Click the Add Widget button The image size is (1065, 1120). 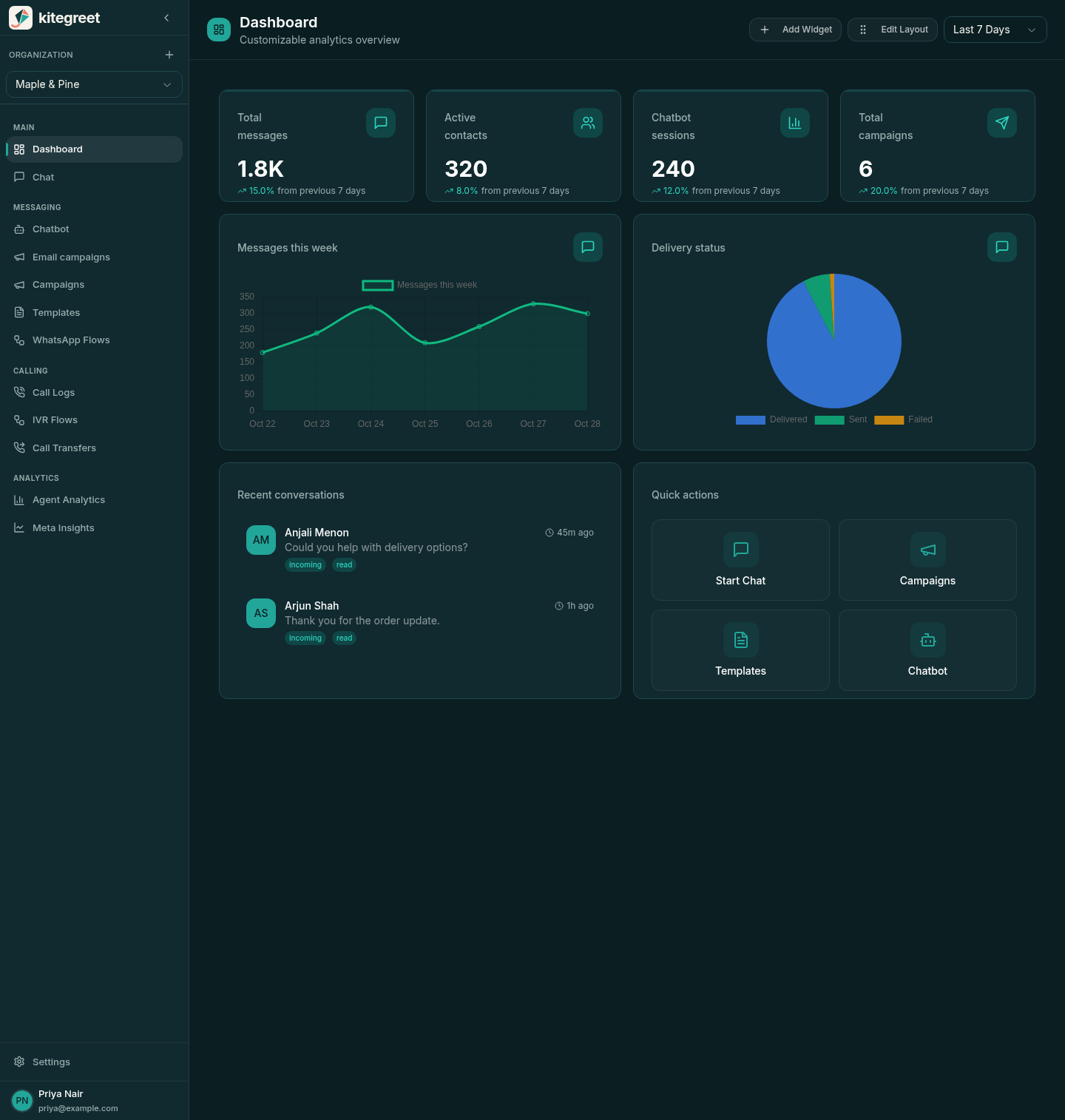[795, 30]
